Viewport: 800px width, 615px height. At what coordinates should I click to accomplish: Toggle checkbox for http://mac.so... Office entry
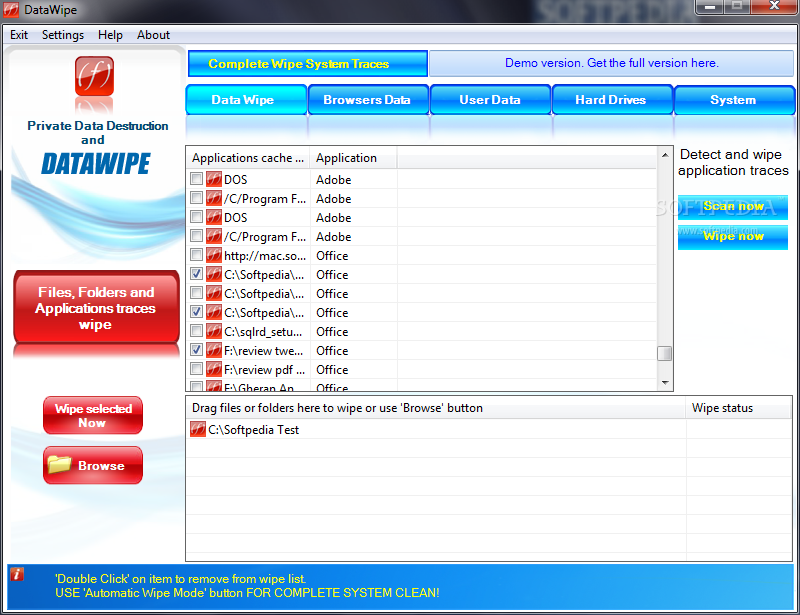coord(196,254)
